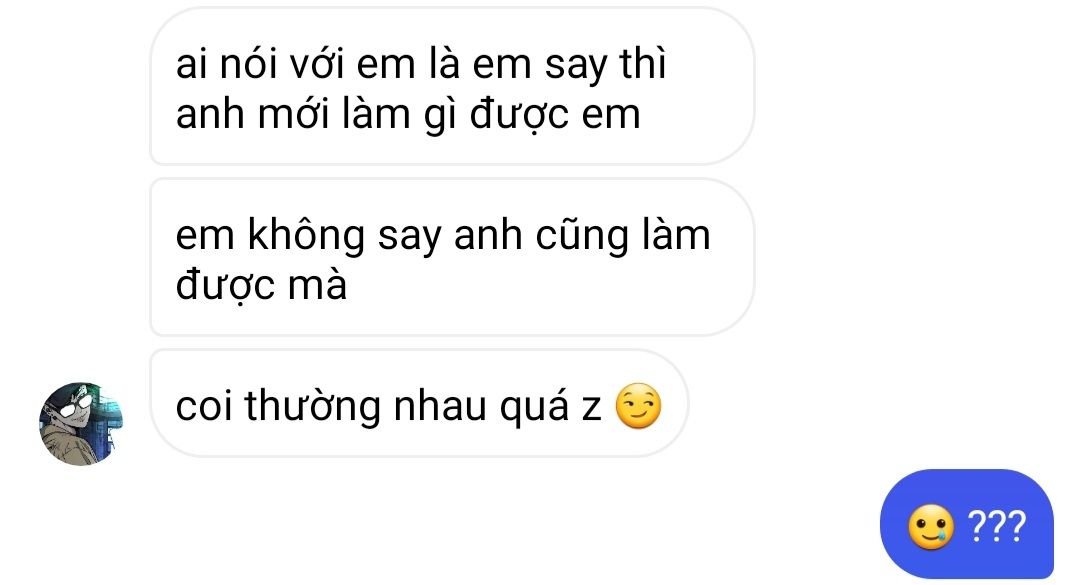Tap the ??? text in sent message
This screenshot has height=585, width=1080.
click(997, 526)
